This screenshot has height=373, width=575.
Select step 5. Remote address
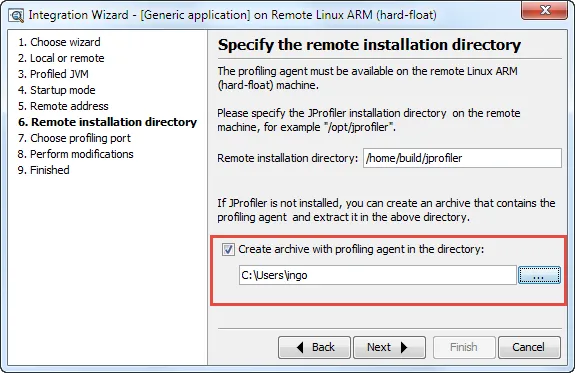[x=63, y=106]
